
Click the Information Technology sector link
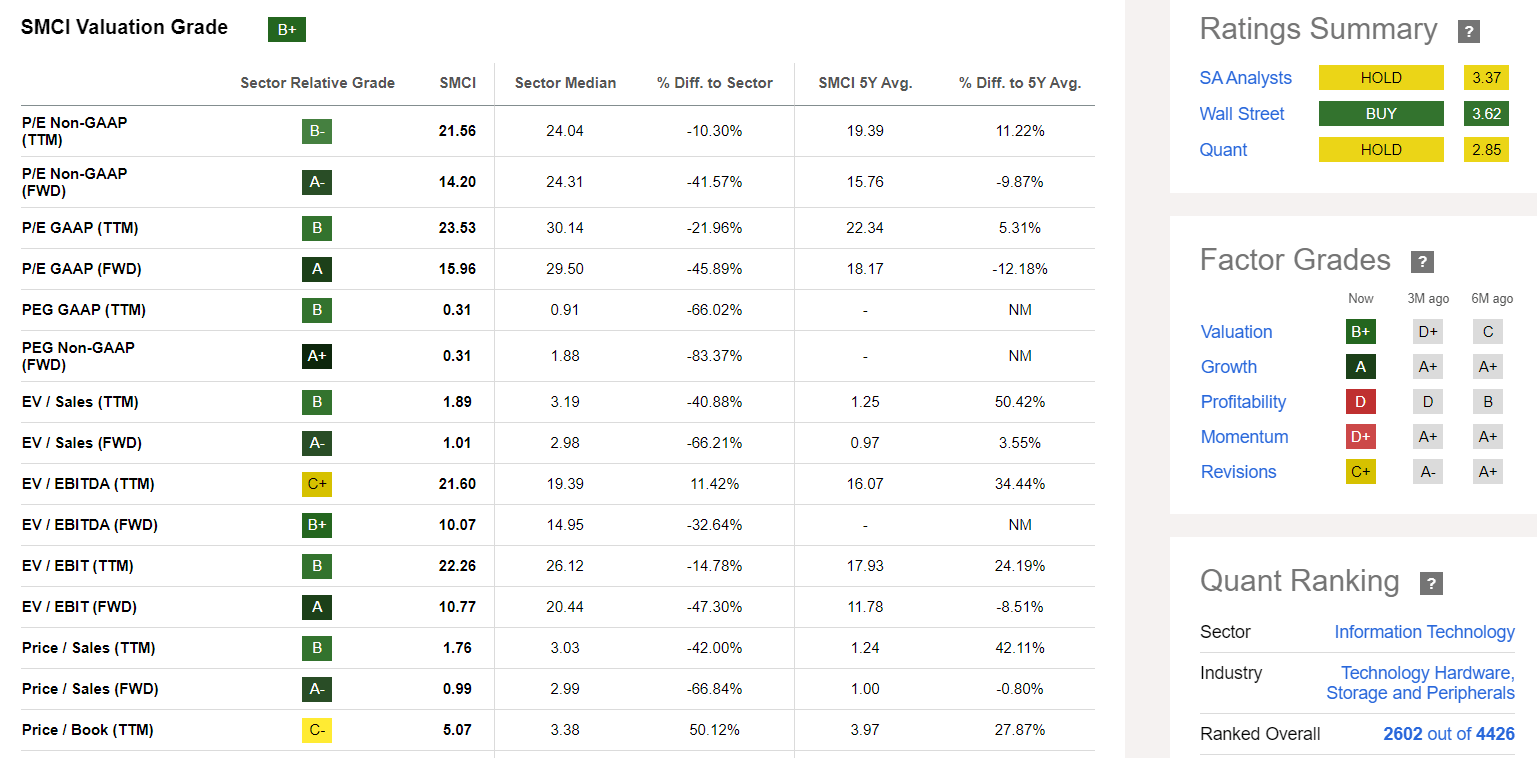point(1424,631)
